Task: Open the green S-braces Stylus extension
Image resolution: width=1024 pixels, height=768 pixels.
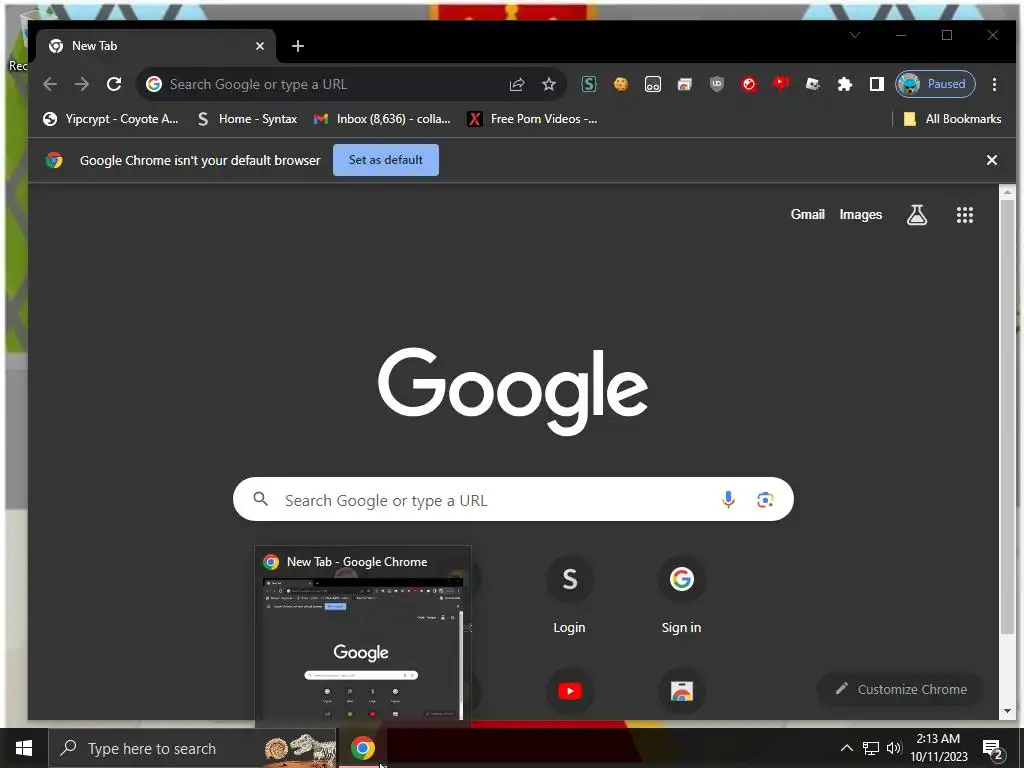Action: tap(589, 84)
